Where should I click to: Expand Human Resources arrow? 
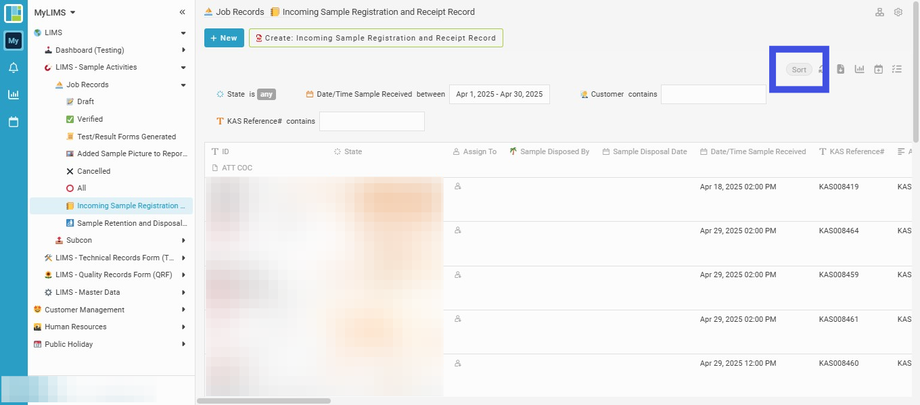(x=183, y=327)
